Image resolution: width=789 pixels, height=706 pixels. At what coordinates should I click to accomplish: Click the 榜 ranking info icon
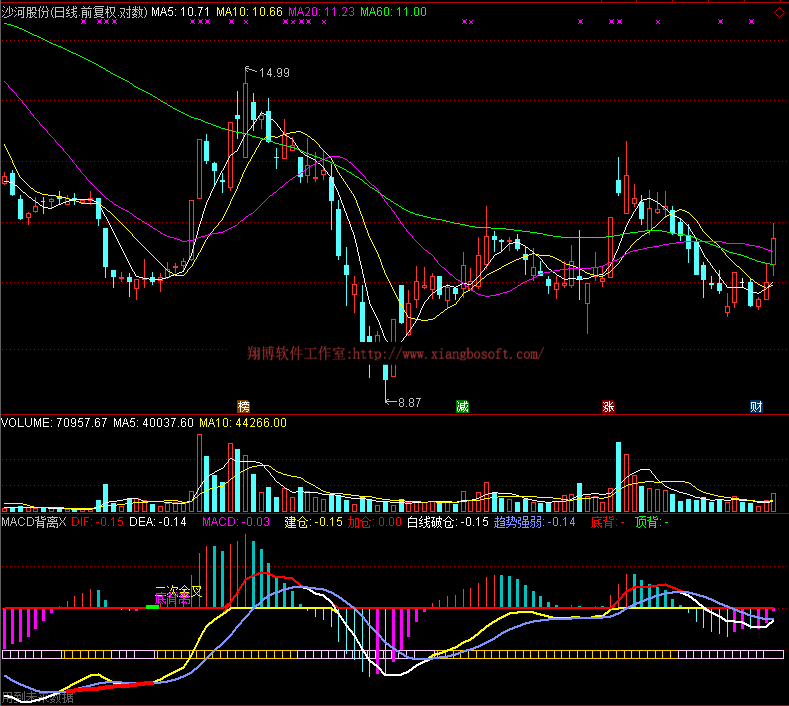[243, 406]
